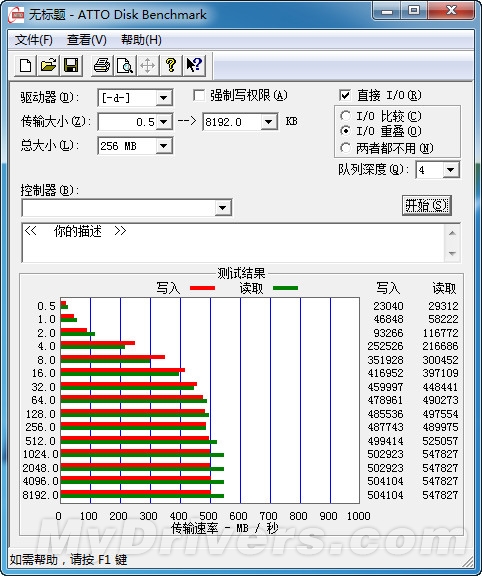Open Print Preview from the toolbar
Viewport: 482px width, 576px height.
point(125,66)
